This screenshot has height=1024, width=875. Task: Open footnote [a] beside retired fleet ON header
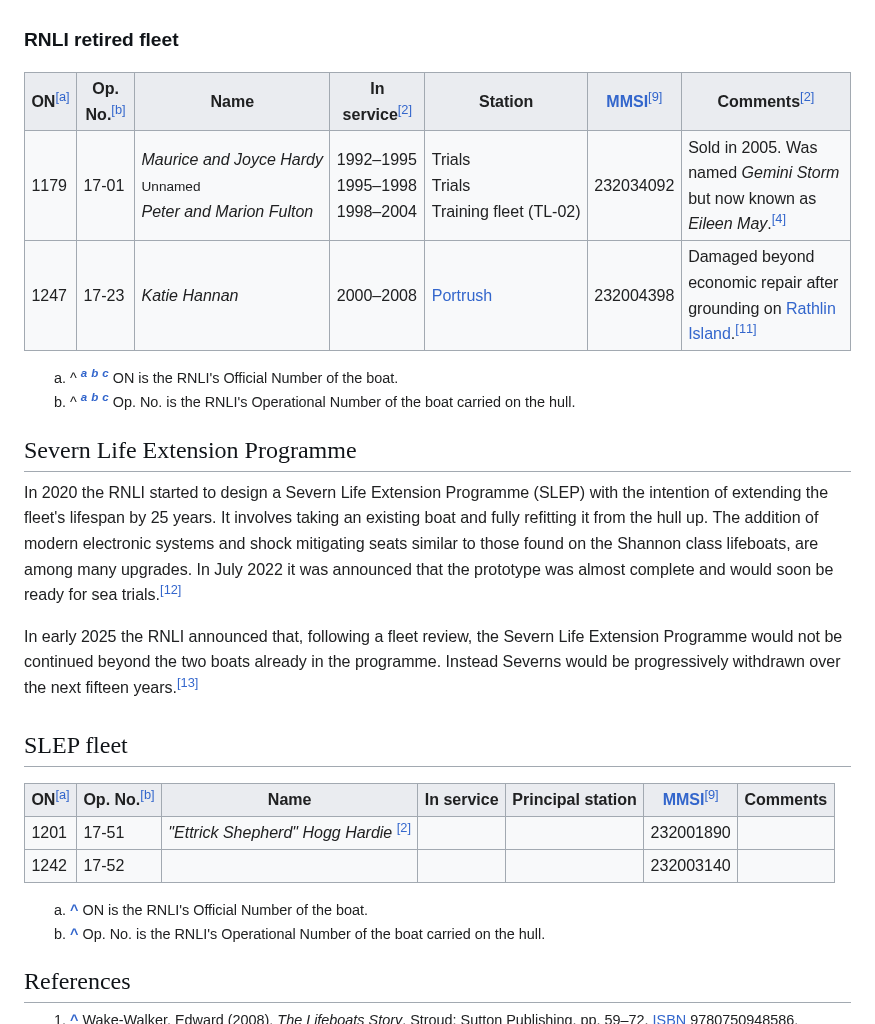tap(62, 97)
